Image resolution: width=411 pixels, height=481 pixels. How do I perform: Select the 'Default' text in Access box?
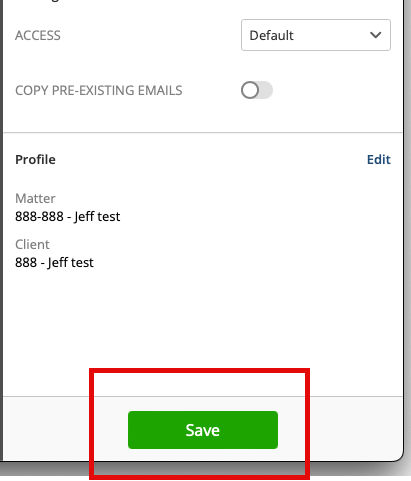pyautogui.click(x=271, y=35)
